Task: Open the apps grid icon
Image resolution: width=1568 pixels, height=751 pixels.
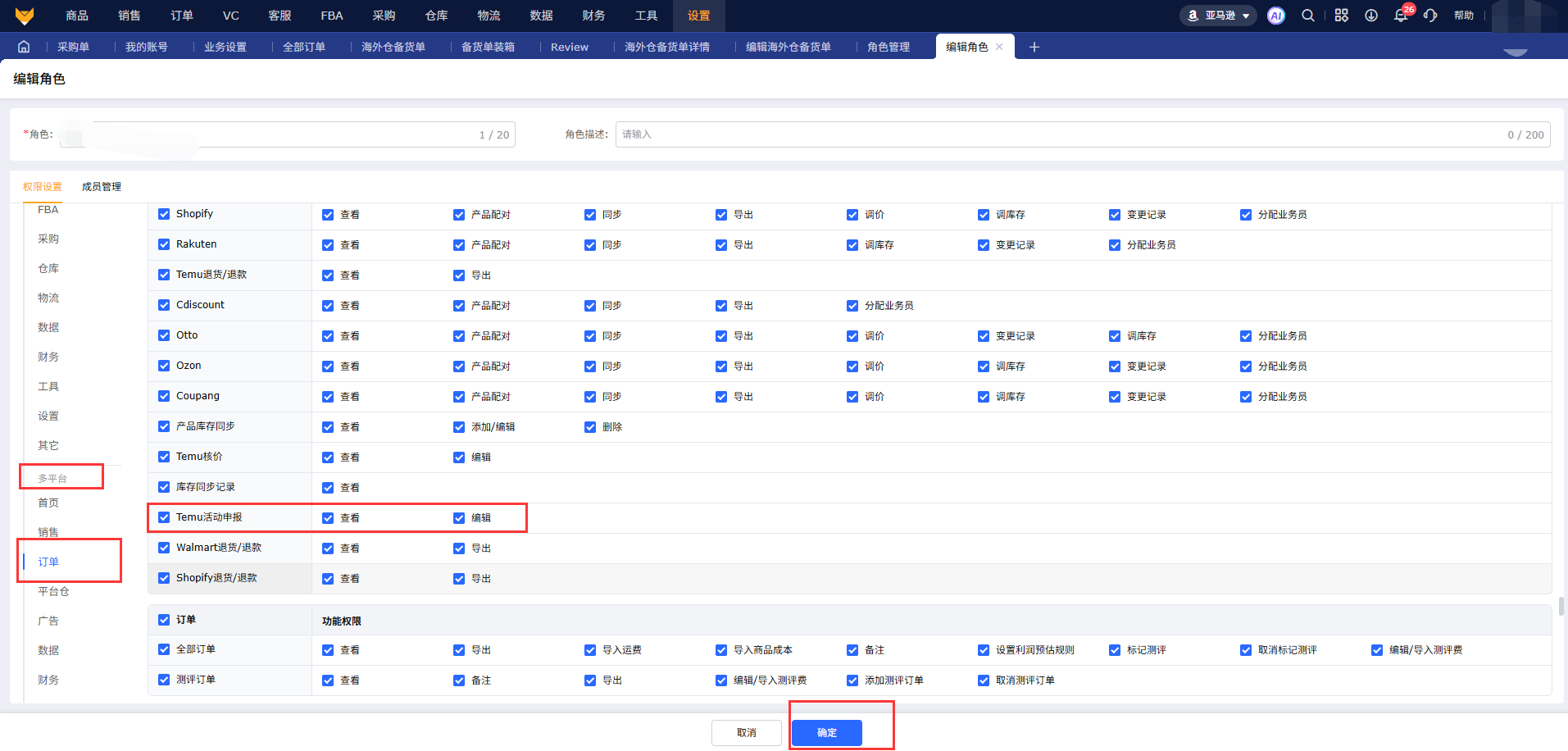Action: pyautogui.click(x=1341, y=16)
